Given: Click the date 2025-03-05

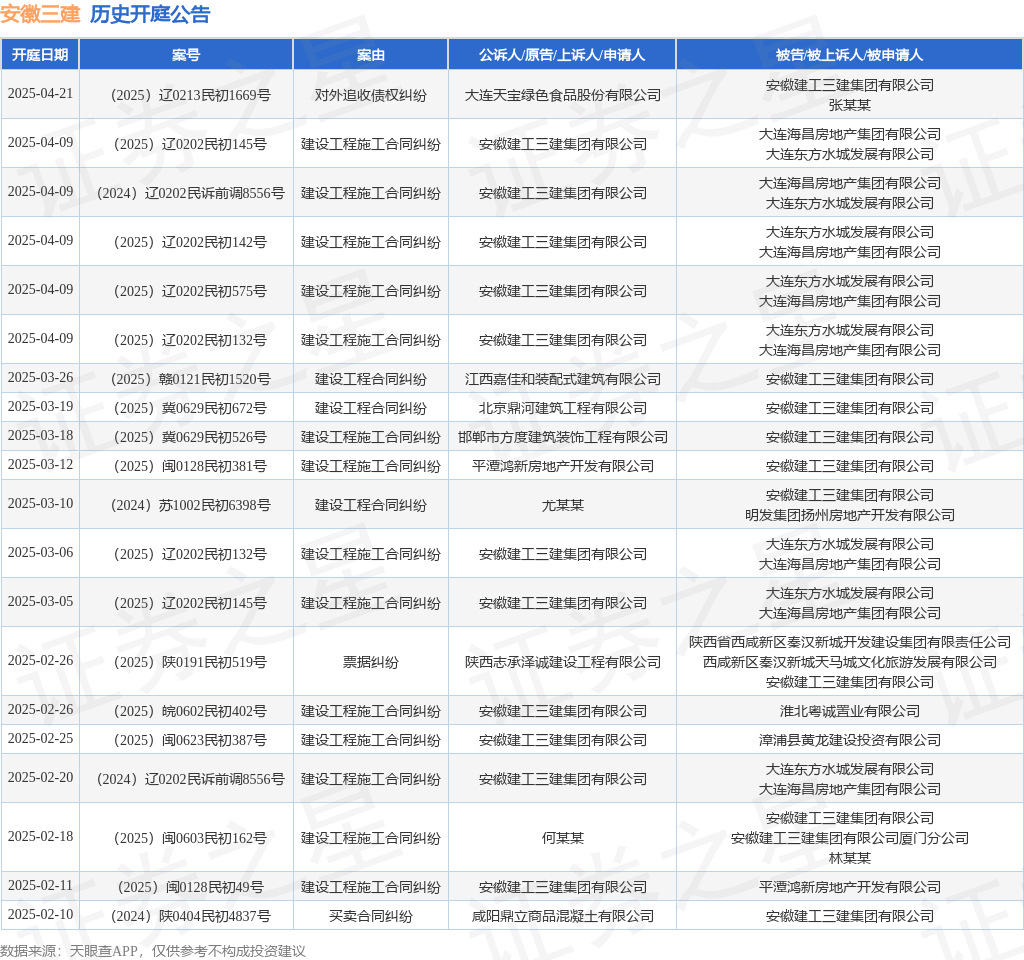Looking at the screenshot, I should tap(40, 601).
